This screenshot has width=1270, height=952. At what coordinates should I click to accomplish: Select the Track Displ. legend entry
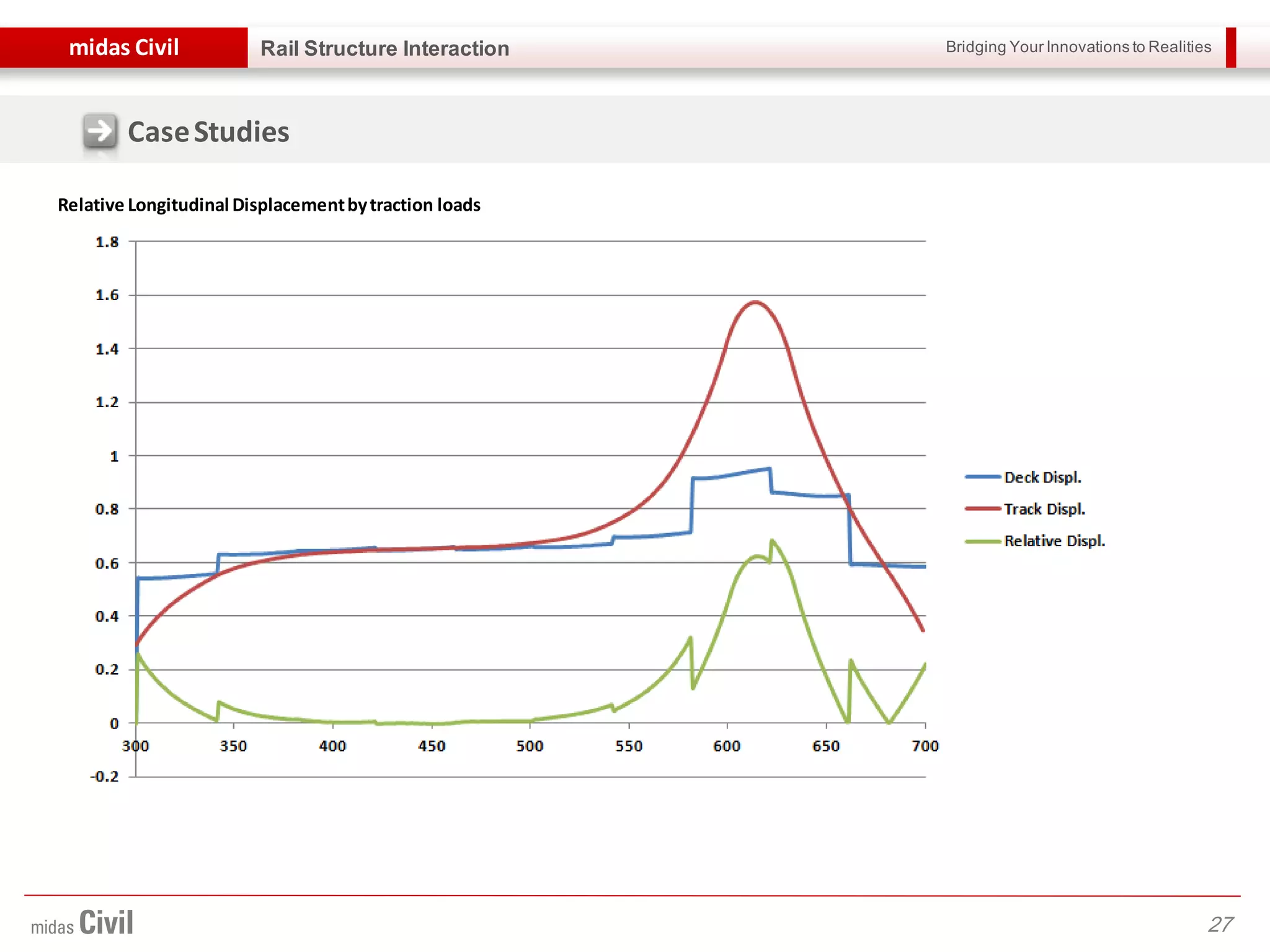(x=1044, y=509)
